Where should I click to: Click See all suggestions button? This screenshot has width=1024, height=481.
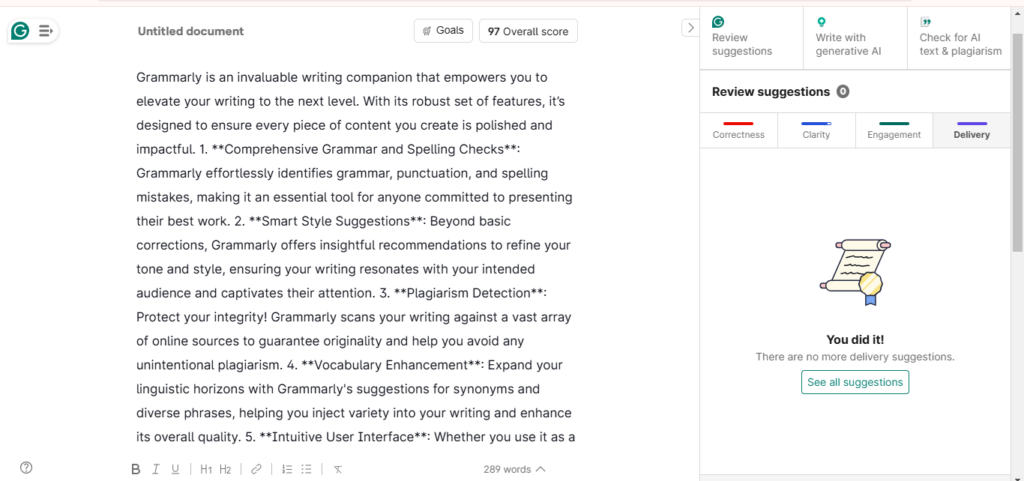click(855, 382)
